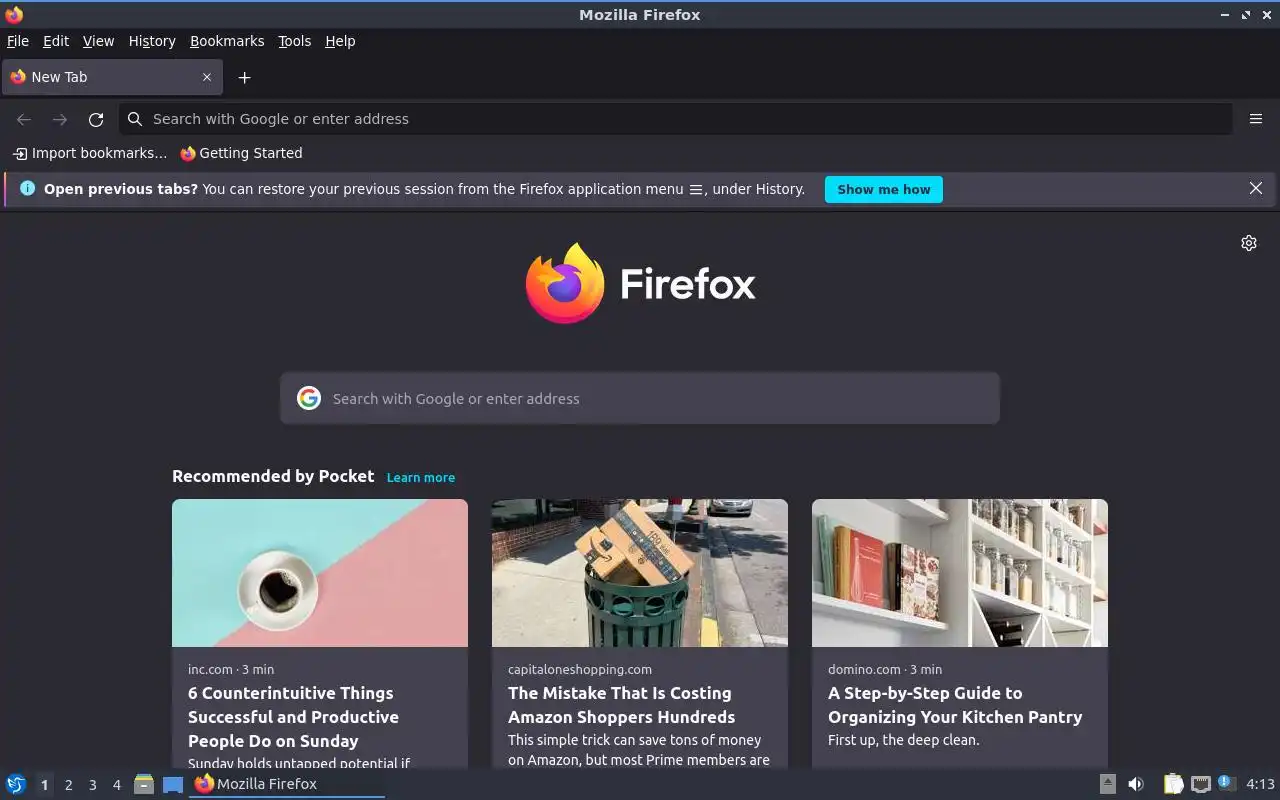This screenshot has width=1280, height=800.
Task: Click the forward navigation arrow
Action: (x=60, y=119)
